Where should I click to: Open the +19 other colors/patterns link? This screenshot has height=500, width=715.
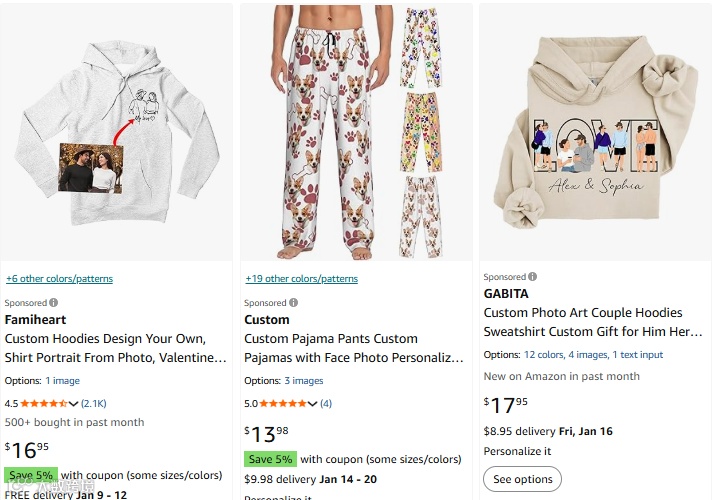(301, 279)
